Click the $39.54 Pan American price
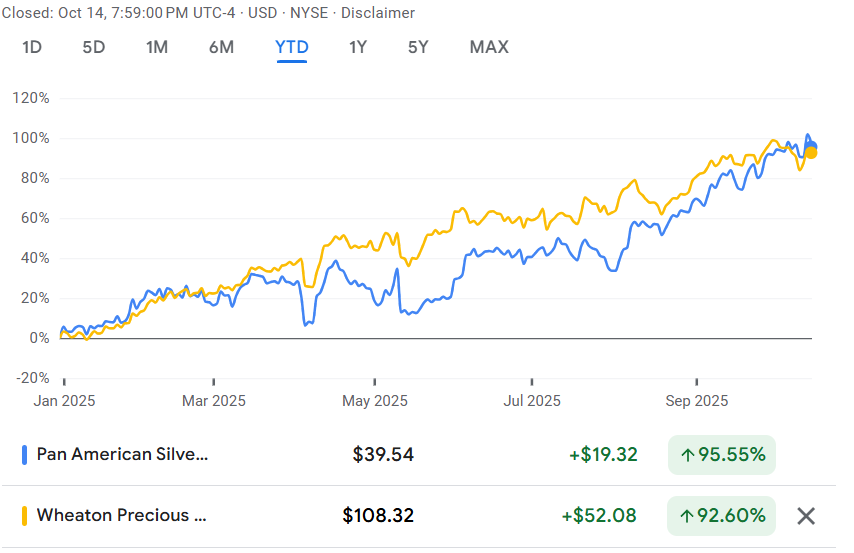The height and width of the screenshot is (553, 854). 383,455
